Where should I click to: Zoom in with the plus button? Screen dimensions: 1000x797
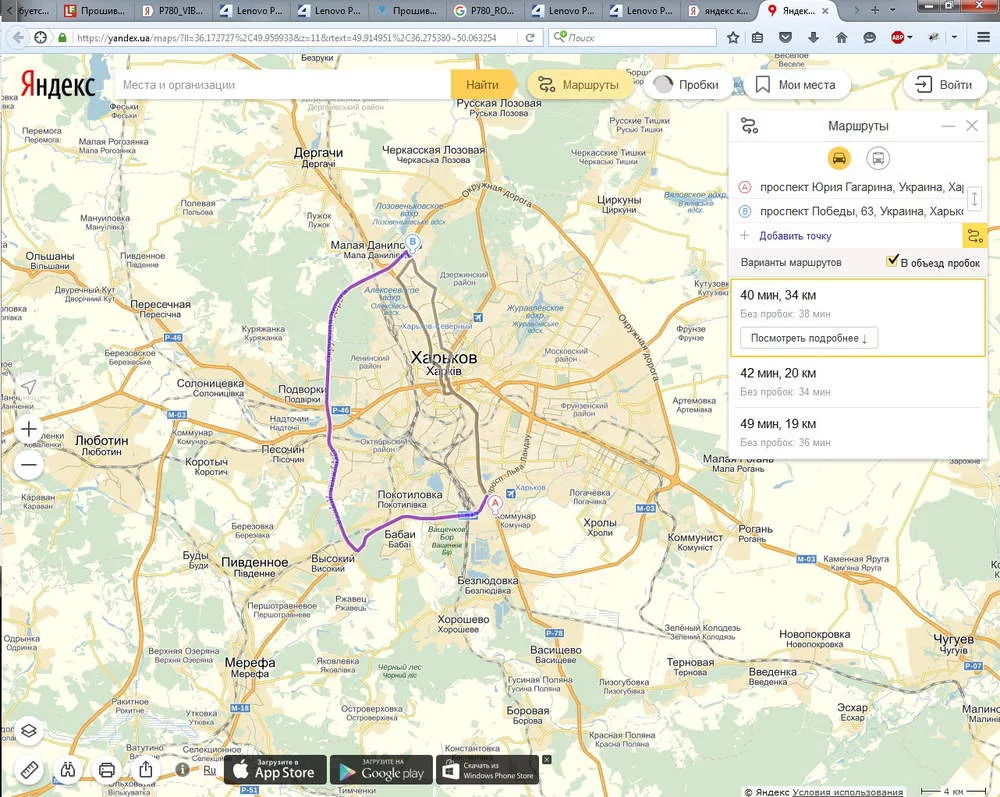pos(29,429)
